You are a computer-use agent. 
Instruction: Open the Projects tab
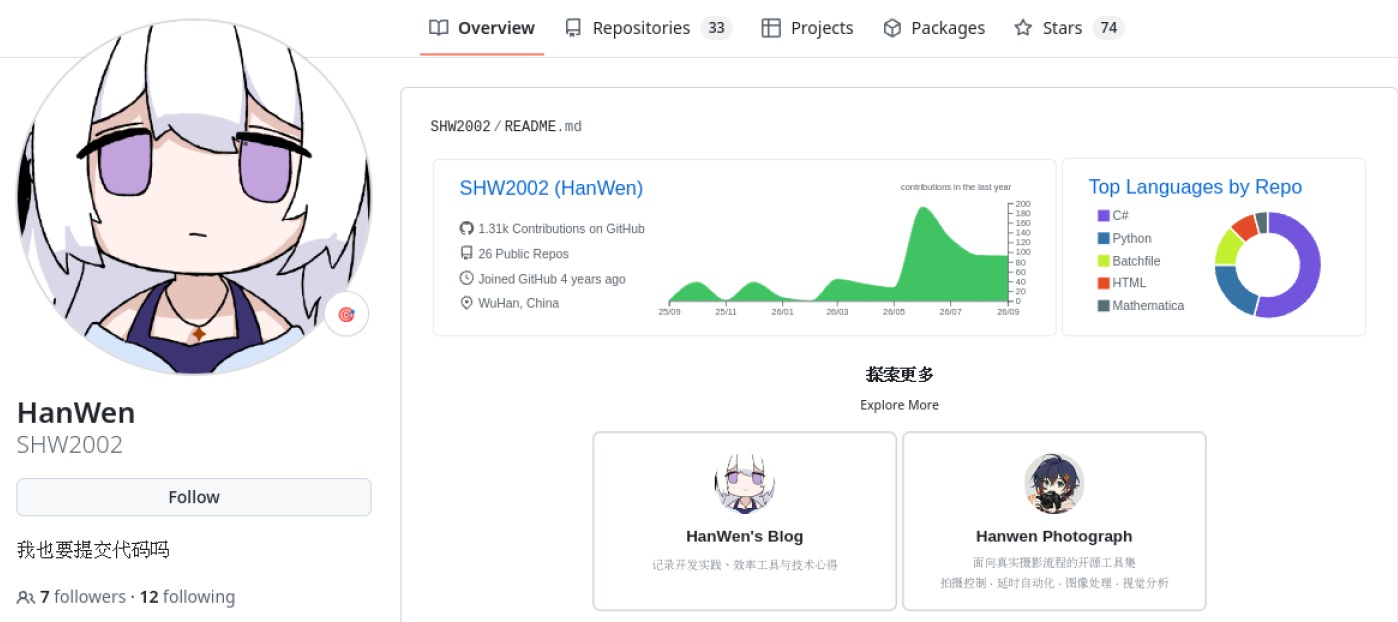tap(807, 28)
